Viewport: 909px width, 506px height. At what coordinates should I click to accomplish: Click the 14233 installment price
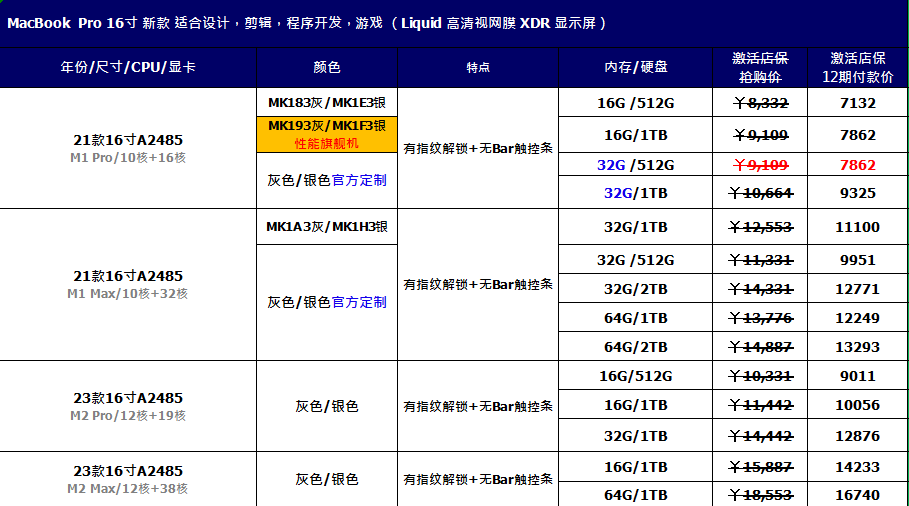(858, 467)
